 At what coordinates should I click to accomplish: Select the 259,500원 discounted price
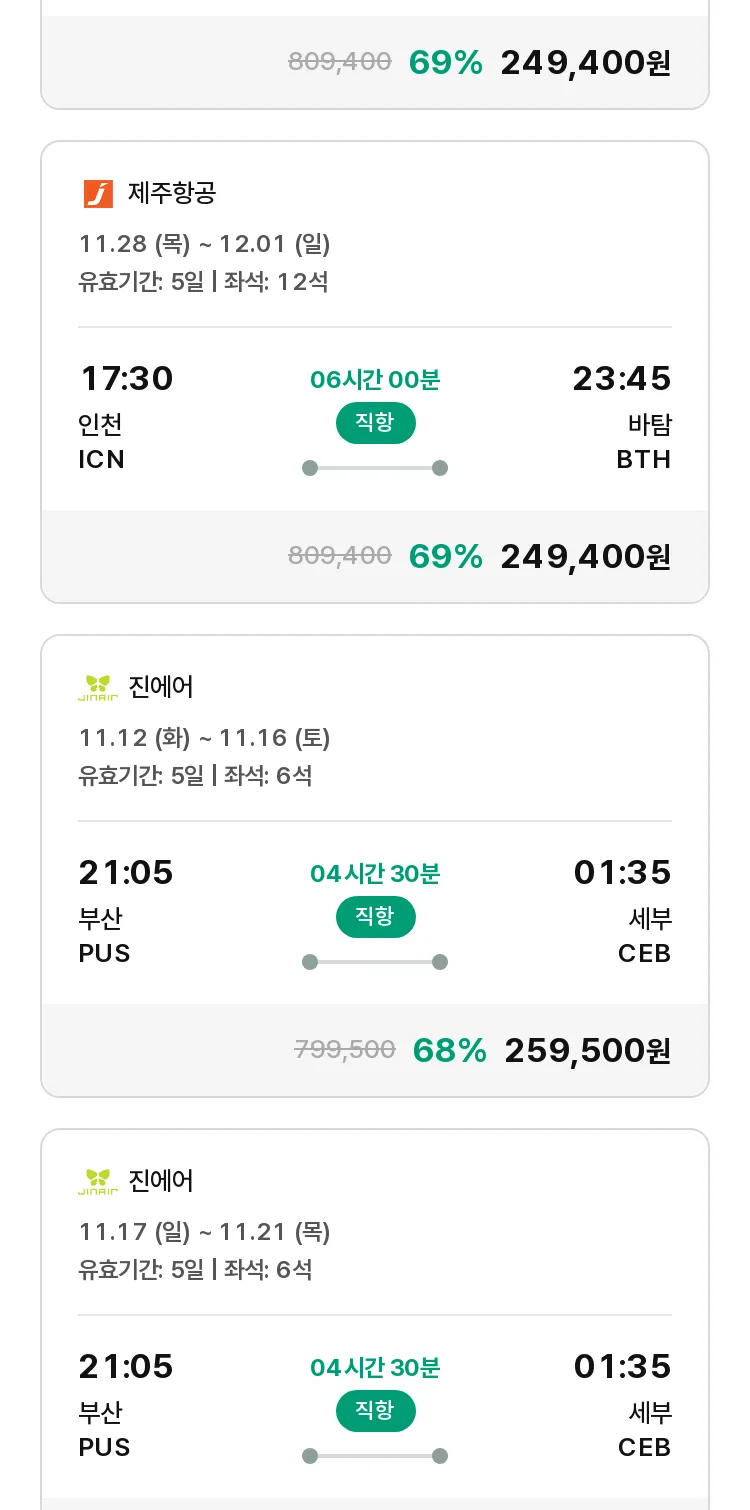coord(587,1050)
